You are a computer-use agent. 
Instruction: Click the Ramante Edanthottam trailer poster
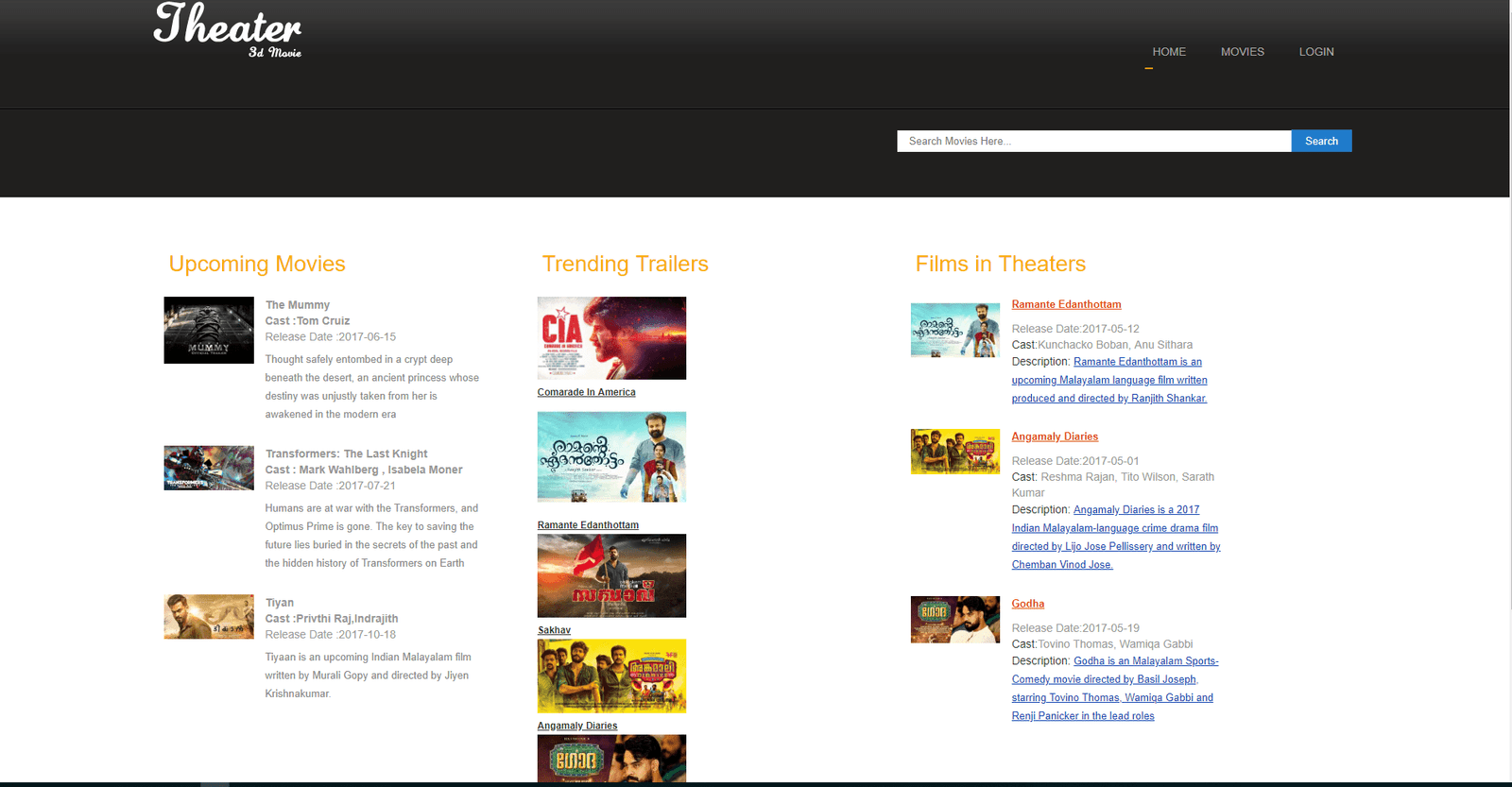point(611,457)
